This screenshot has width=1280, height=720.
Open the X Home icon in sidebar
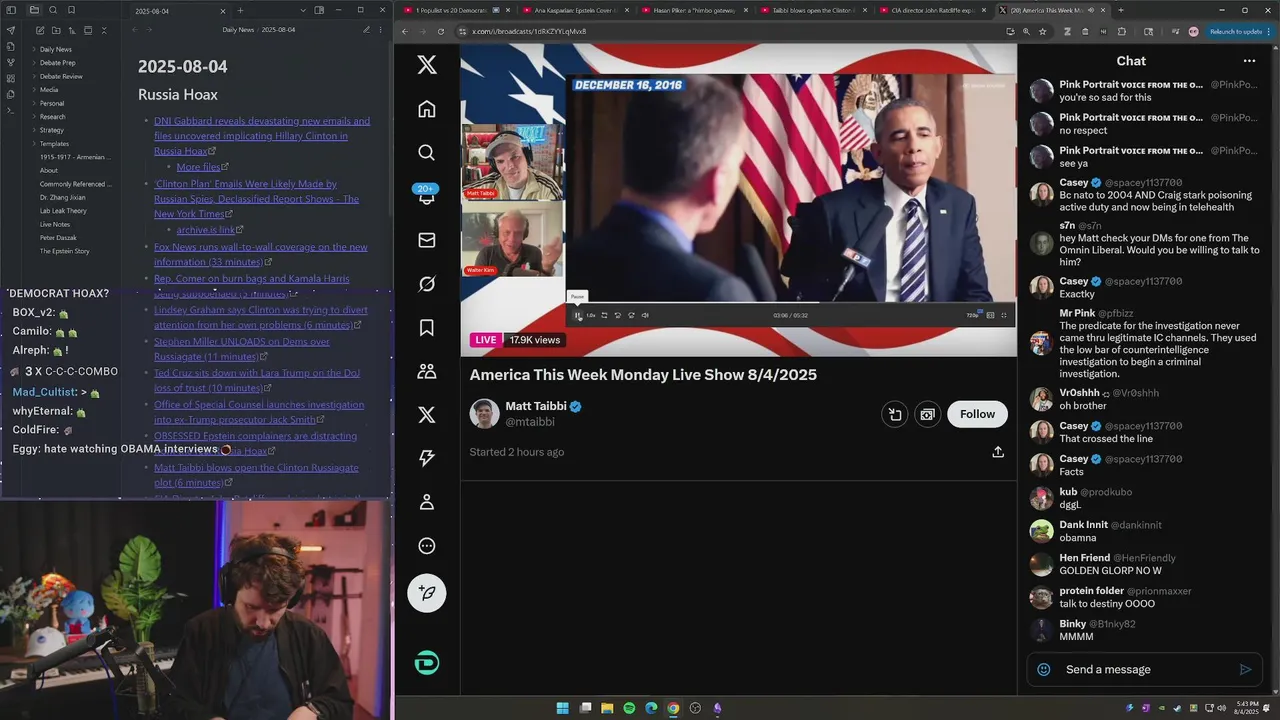coord(427,109)
